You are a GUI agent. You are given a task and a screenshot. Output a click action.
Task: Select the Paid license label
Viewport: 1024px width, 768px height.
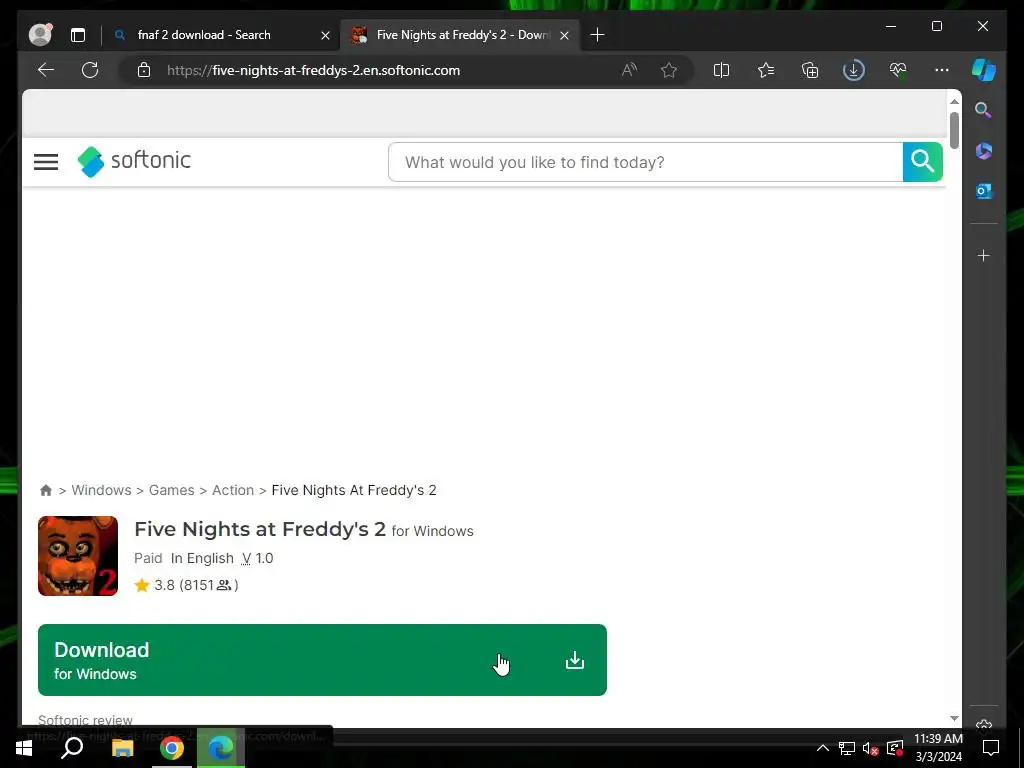[x=148, y=558]
